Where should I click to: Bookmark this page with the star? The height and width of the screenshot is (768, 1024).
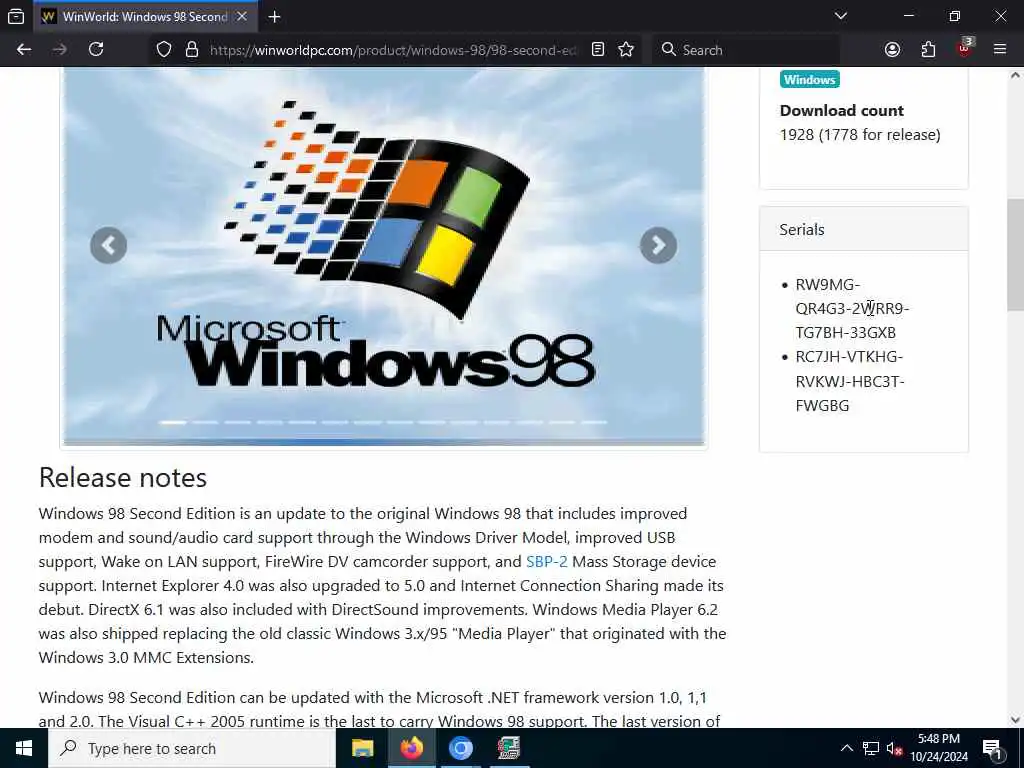626,50
